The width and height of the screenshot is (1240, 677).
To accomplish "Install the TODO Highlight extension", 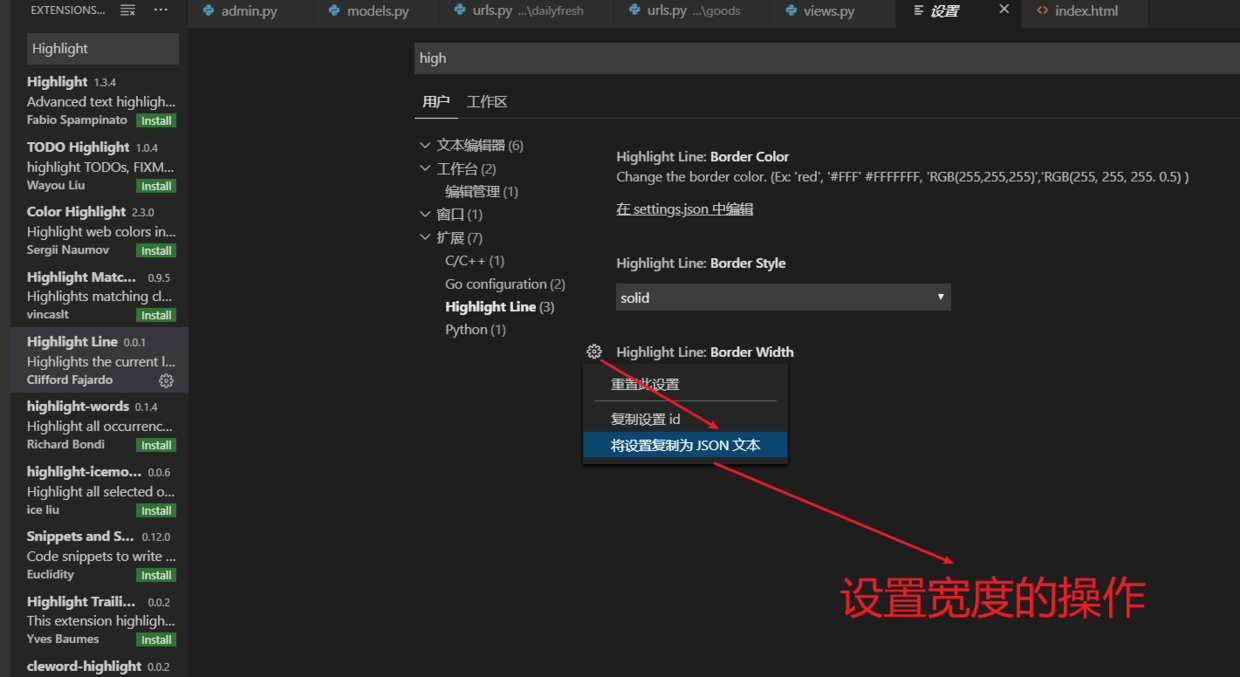I will pyautogui.click(x=156, y=186).
